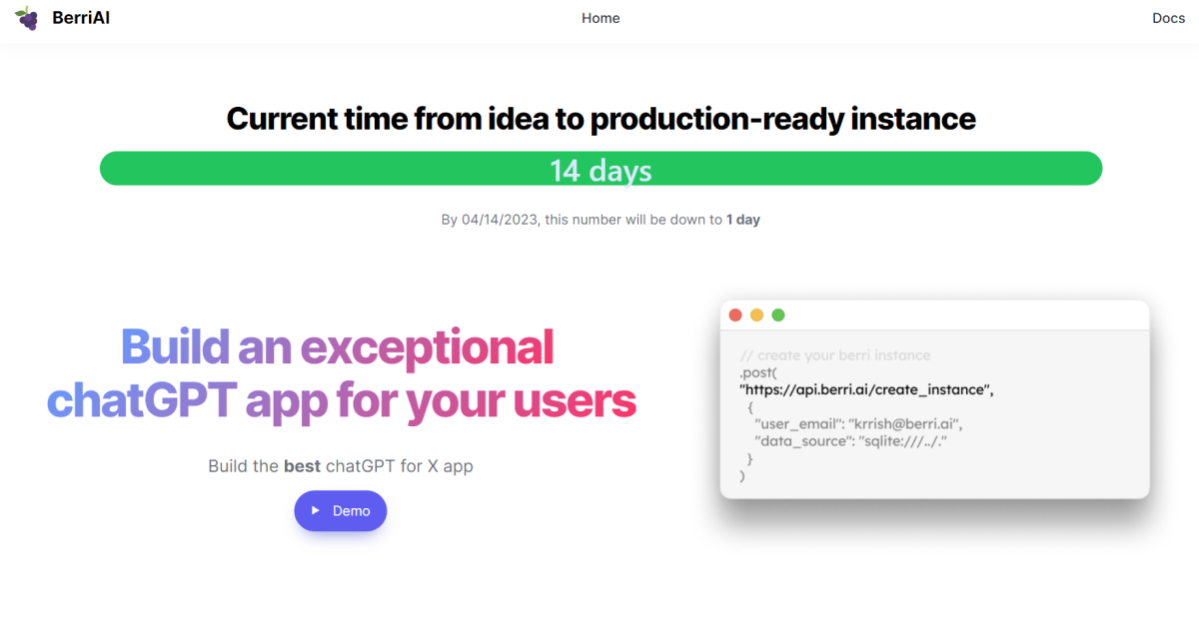The image size is (1199, 629).
Task: Click the 'chatGPT app for your users' line
Action: 341,401
